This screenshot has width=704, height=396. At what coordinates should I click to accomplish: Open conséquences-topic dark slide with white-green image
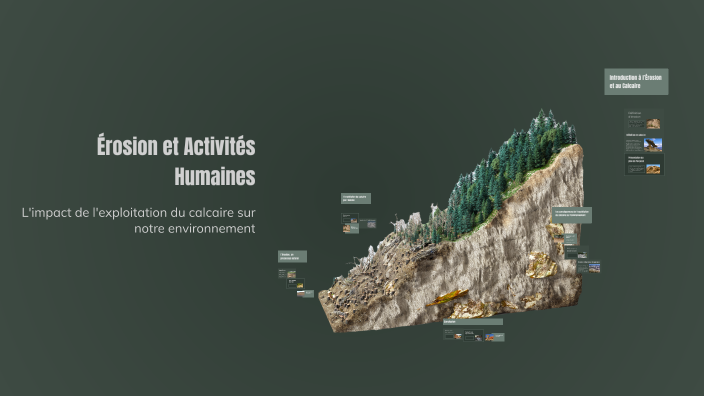coord(576,252)
